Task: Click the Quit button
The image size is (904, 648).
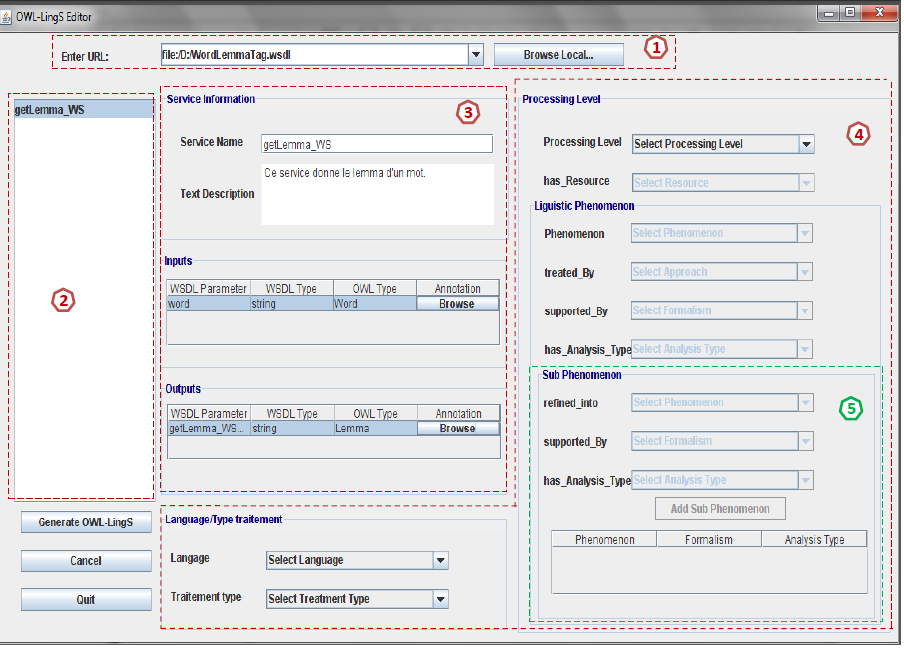Action: [x=86, y=600]
